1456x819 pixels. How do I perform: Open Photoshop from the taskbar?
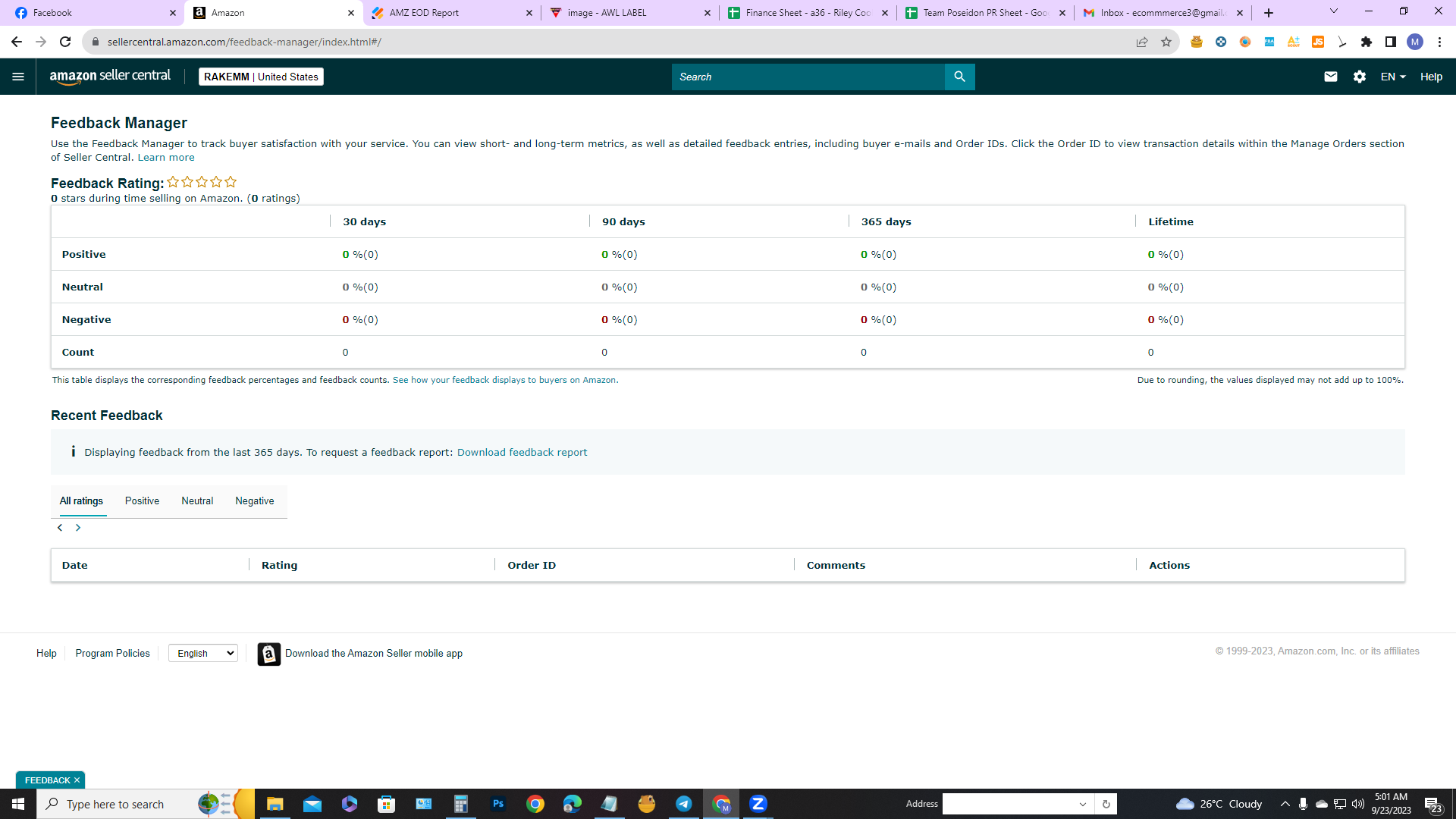(x=498, y=804)
